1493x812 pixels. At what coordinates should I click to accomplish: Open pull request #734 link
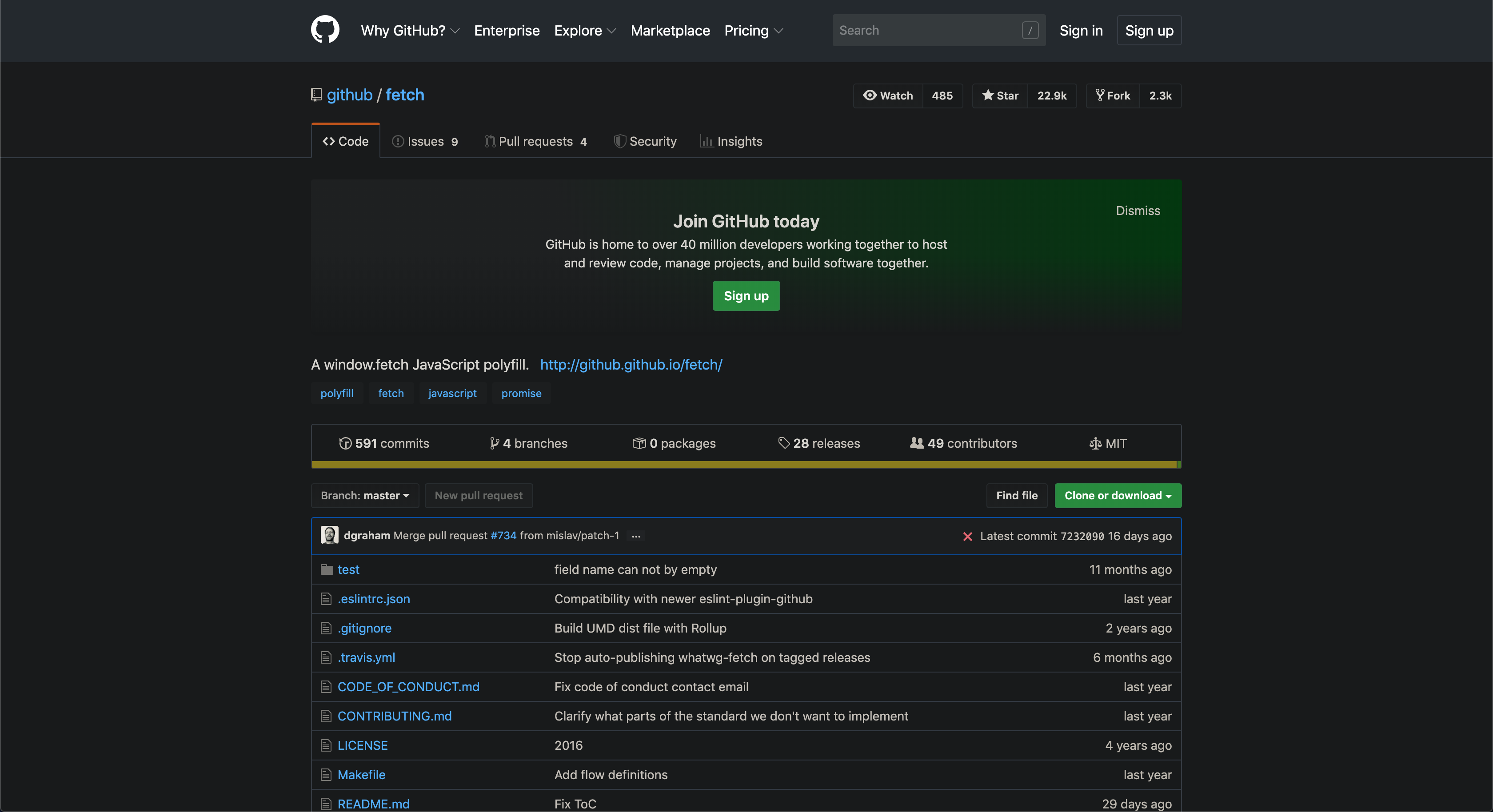click(x=503, y=536)
